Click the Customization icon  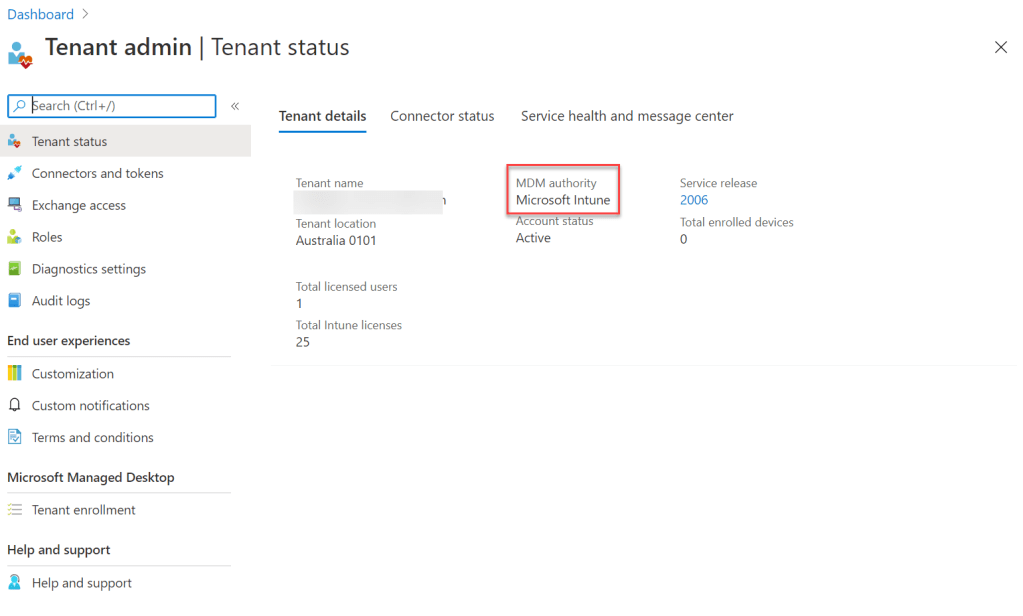click(x=14, y=374)
